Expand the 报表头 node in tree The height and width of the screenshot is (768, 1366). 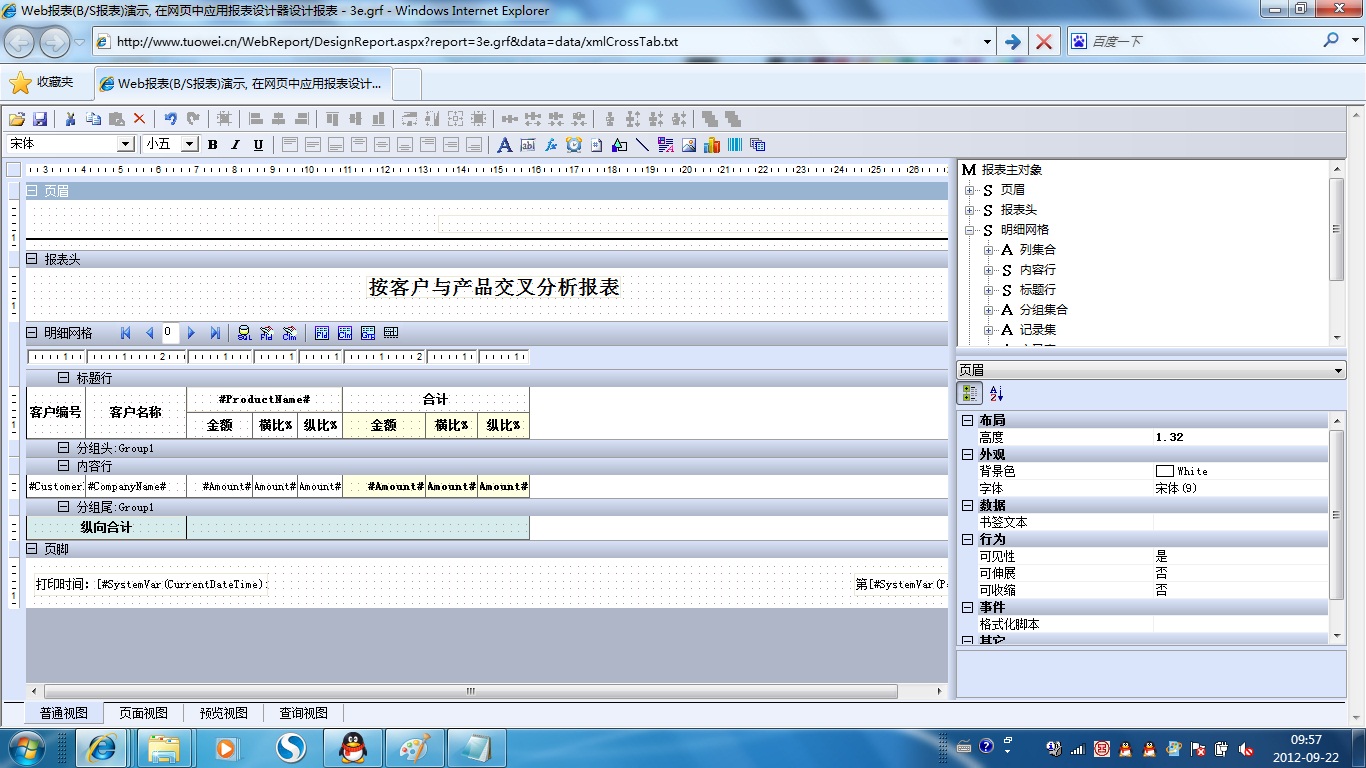click(x=969, y=210)
